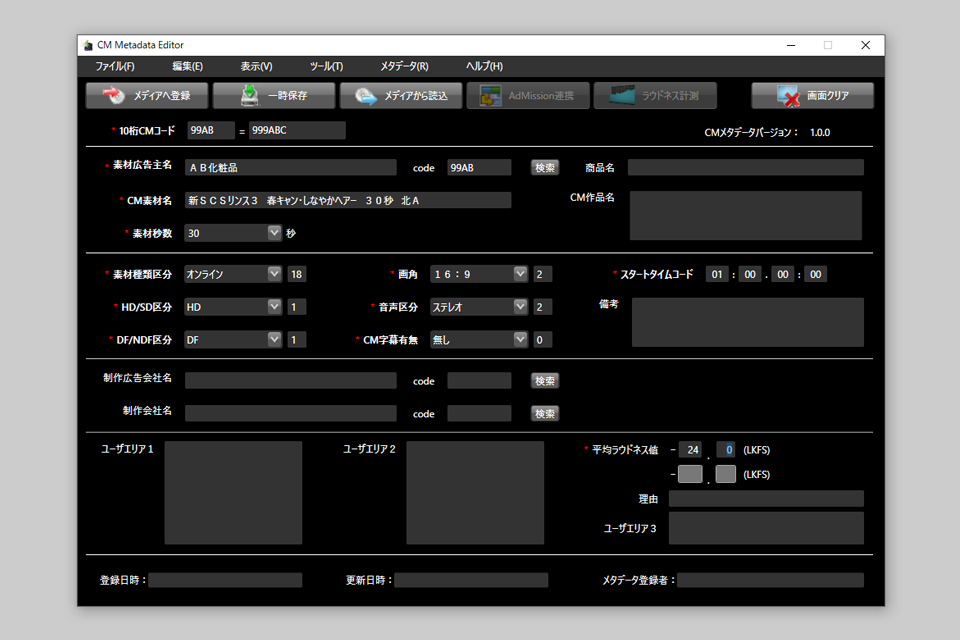The image size is (960, 640).
Task: Click the CM素材名 input field
Action: click(x=348, y=200)
